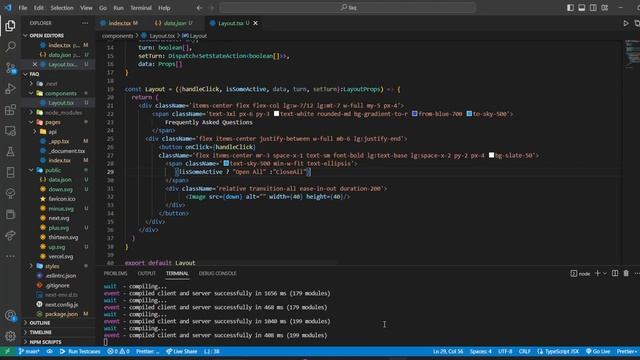640x360 pixels.
Task: Close Layout.tsx in Open Editors list
Action: coord(35,64)
